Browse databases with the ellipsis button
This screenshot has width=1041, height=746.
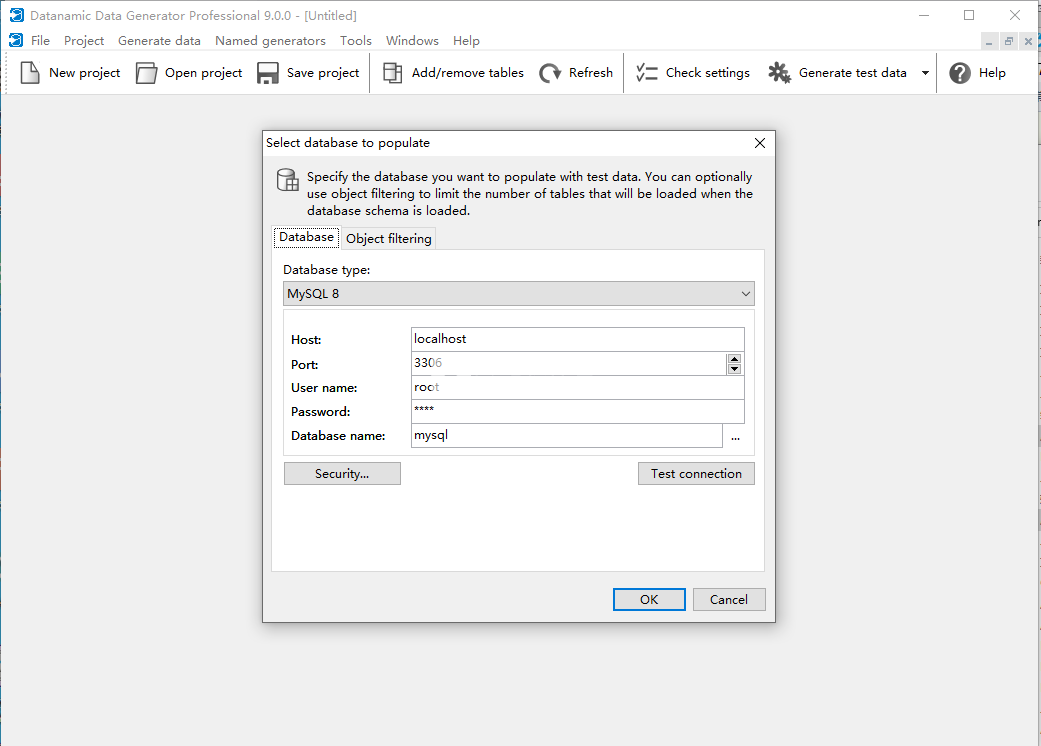736,437
